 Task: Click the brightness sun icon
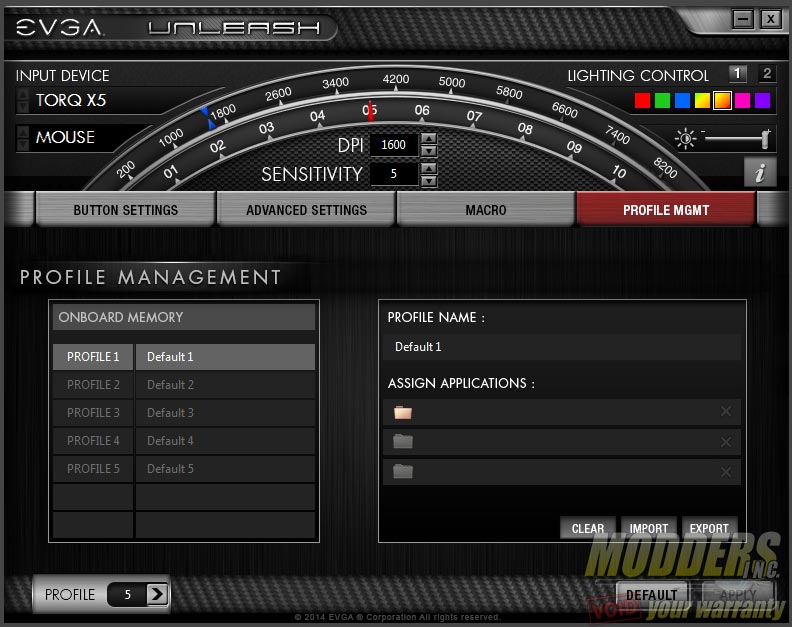tap(685, 138)
